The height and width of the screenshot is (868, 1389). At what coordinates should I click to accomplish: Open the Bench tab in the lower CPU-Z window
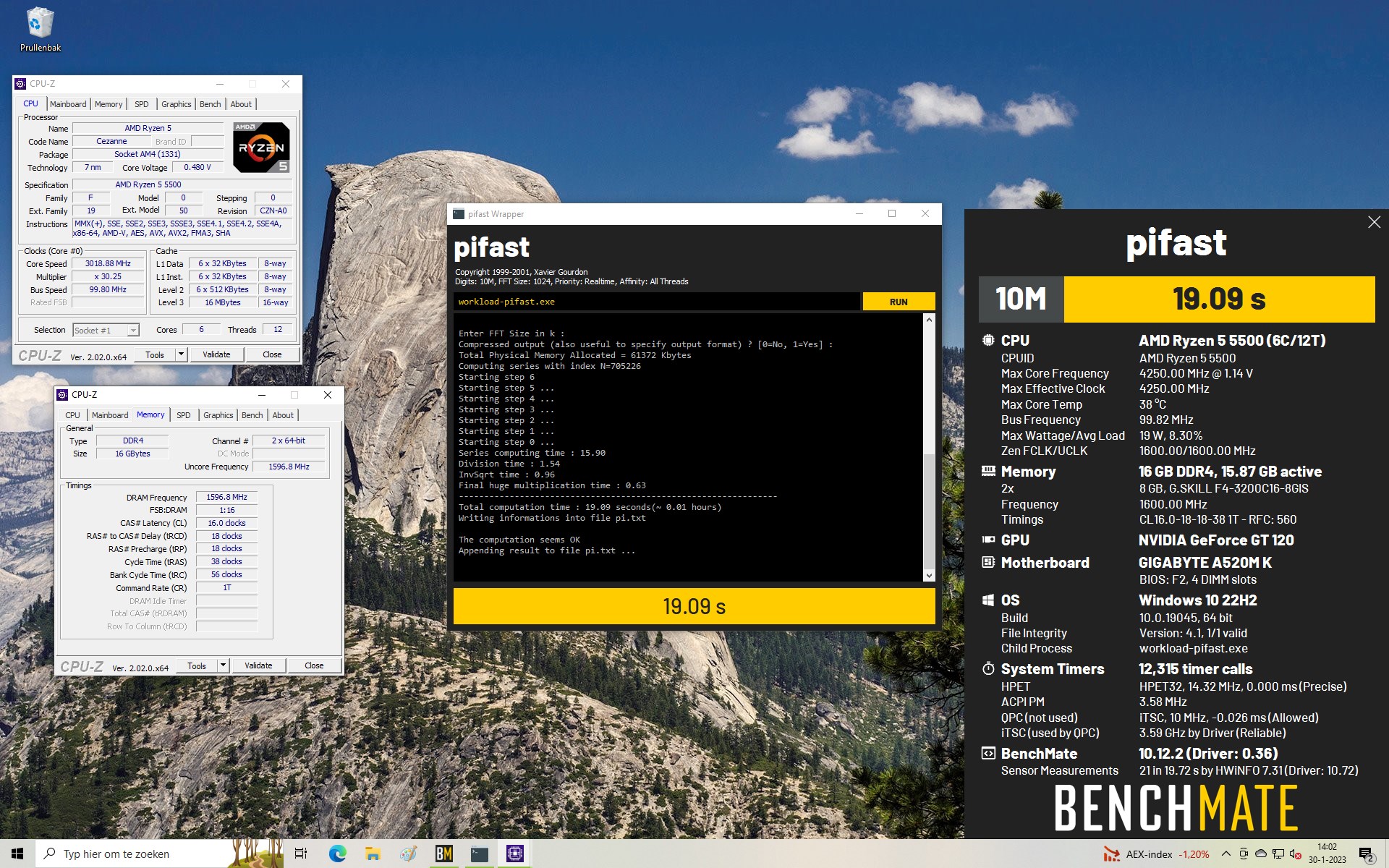(252, 415)
